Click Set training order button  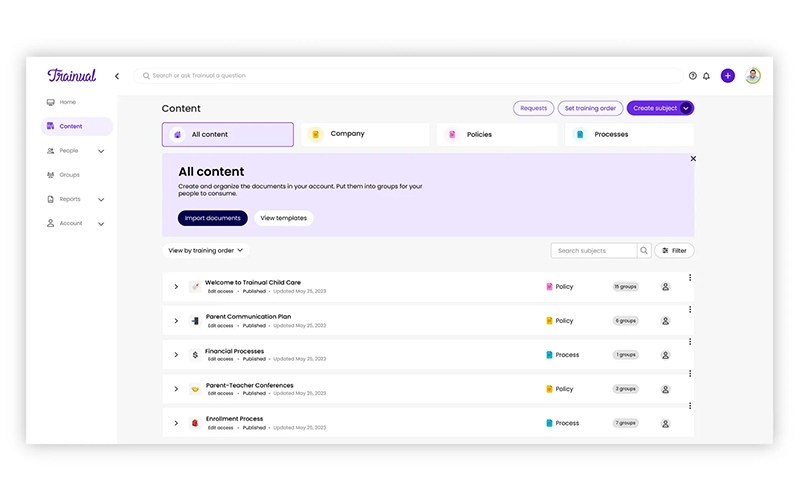pyautogui.click(x=590, y=108)
